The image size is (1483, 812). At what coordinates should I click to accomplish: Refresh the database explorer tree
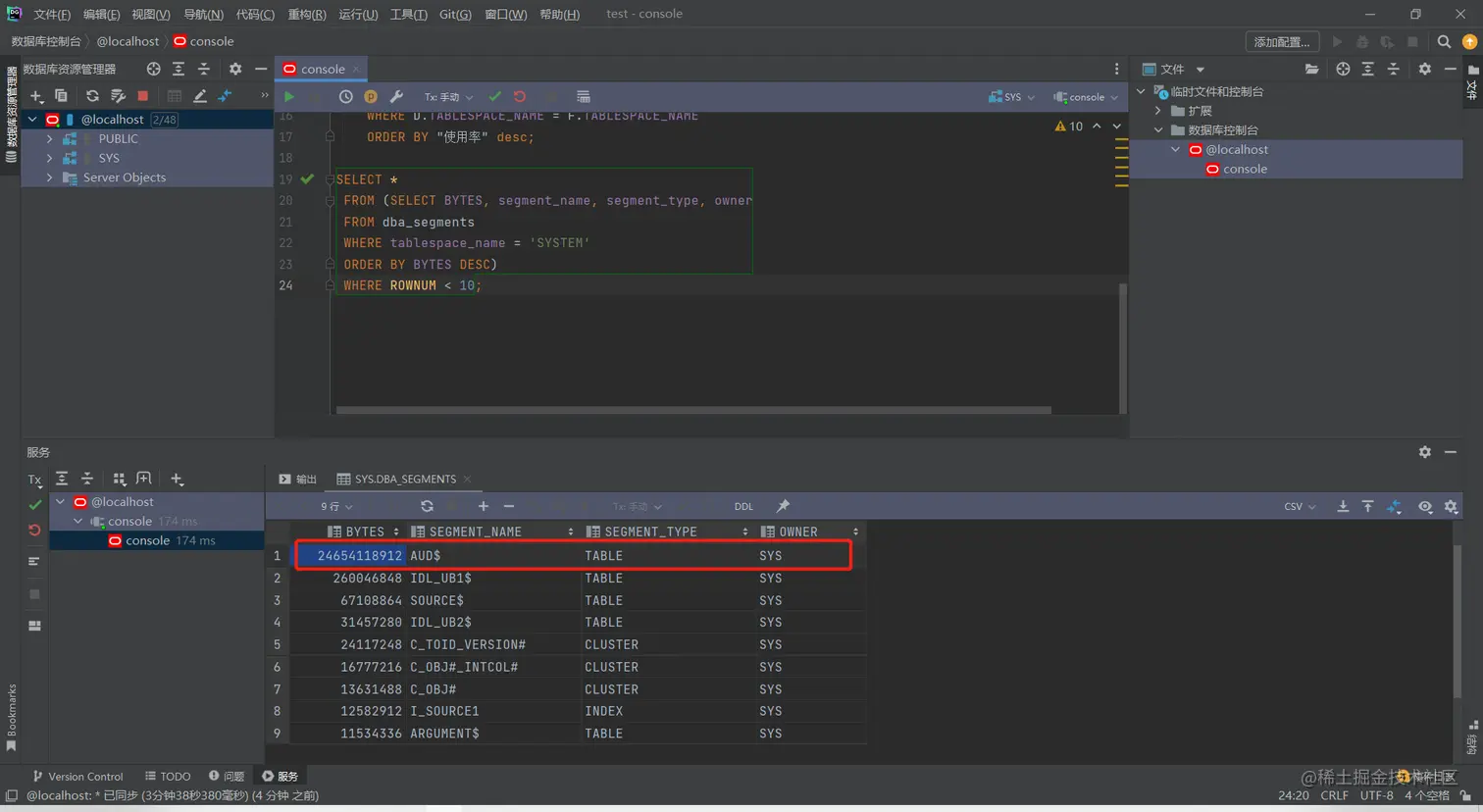point(92,96)
